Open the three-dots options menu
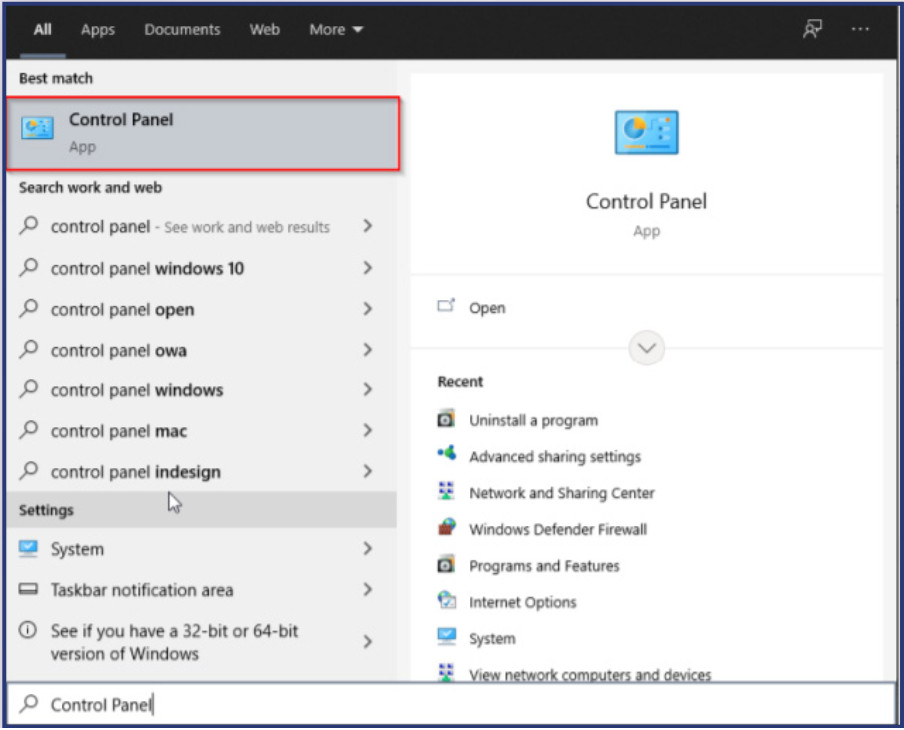 pos(860,29)
